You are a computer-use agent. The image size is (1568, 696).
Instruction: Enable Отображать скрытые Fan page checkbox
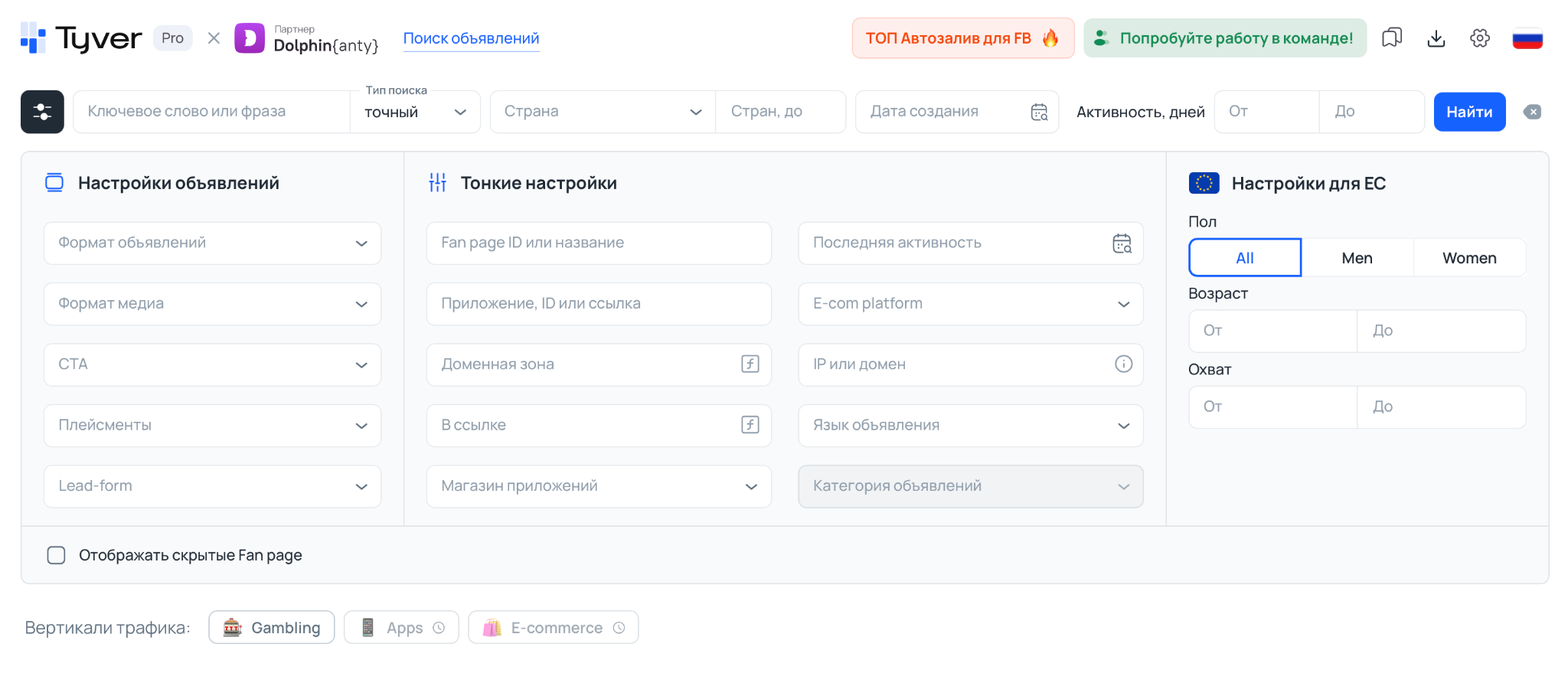(x=57, y=555)
